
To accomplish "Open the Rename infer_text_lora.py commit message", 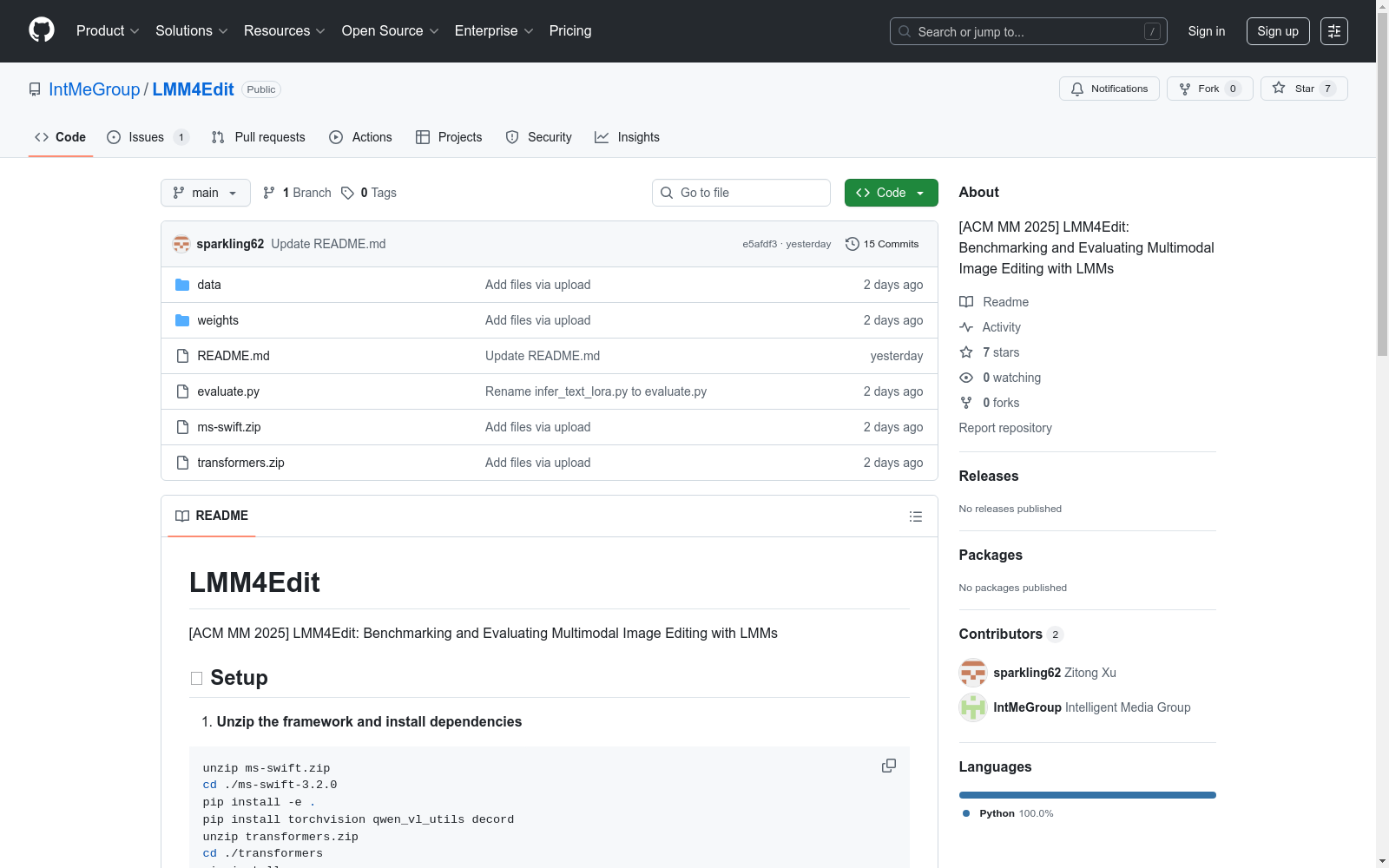I will tap(596, 391).
